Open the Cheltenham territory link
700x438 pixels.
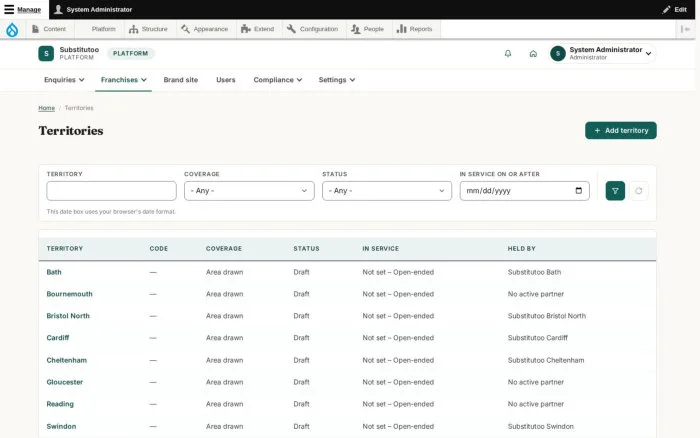(x=67, y=360)
